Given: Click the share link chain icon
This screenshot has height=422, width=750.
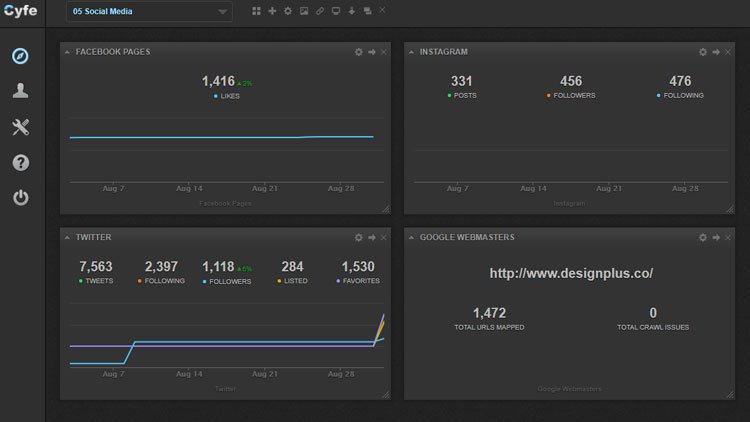Looking at the screenshot, I should pyautogui.click(x=320, y=11).
